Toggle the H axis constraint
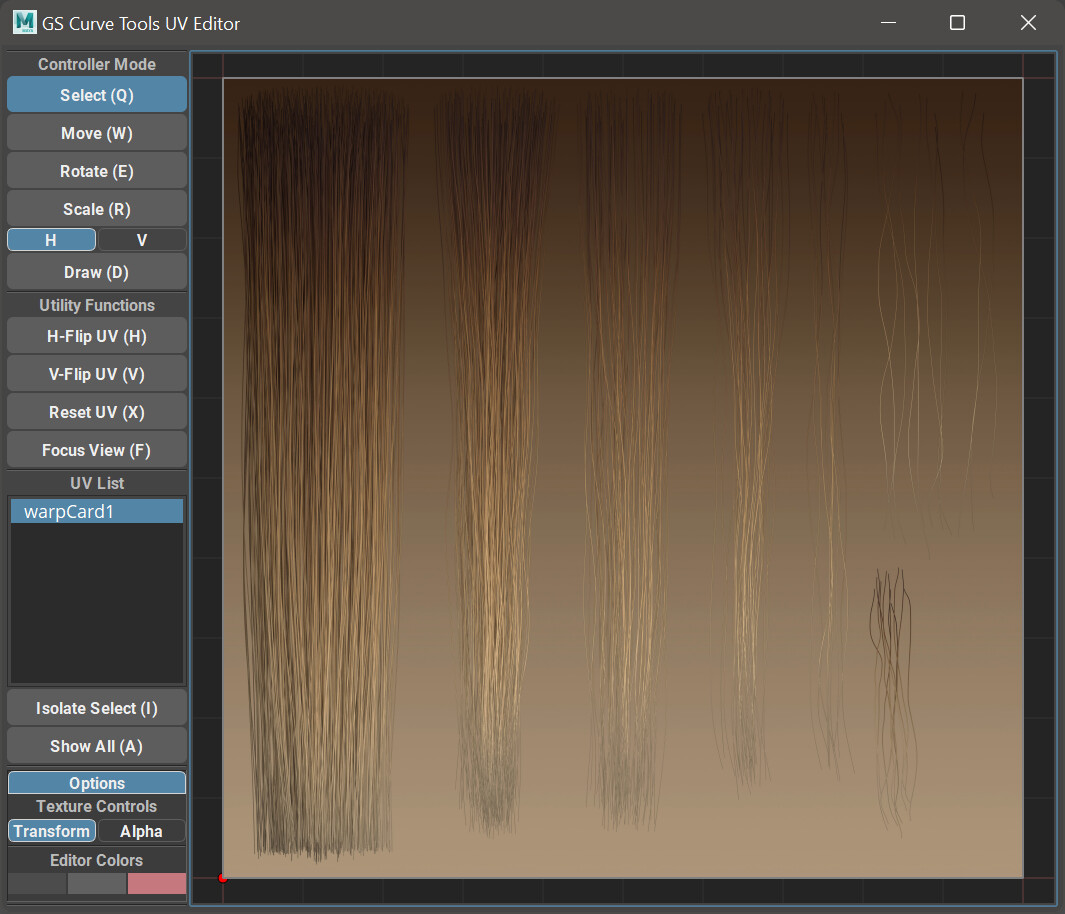The width and height of the screenshot is (1065, 914). click(51, 239)
